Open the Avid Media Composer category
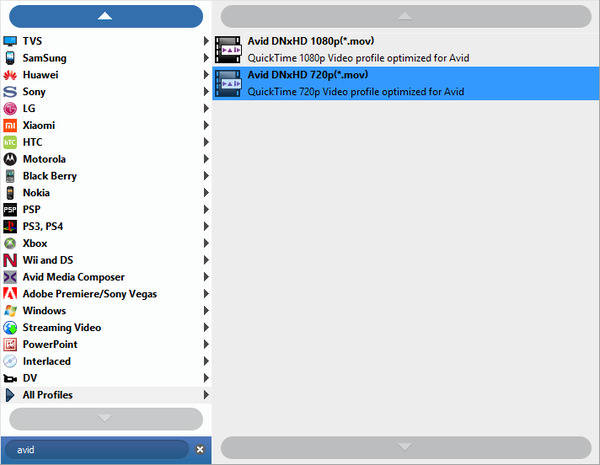This screenshot has width=600, height=465. point(106,277)
